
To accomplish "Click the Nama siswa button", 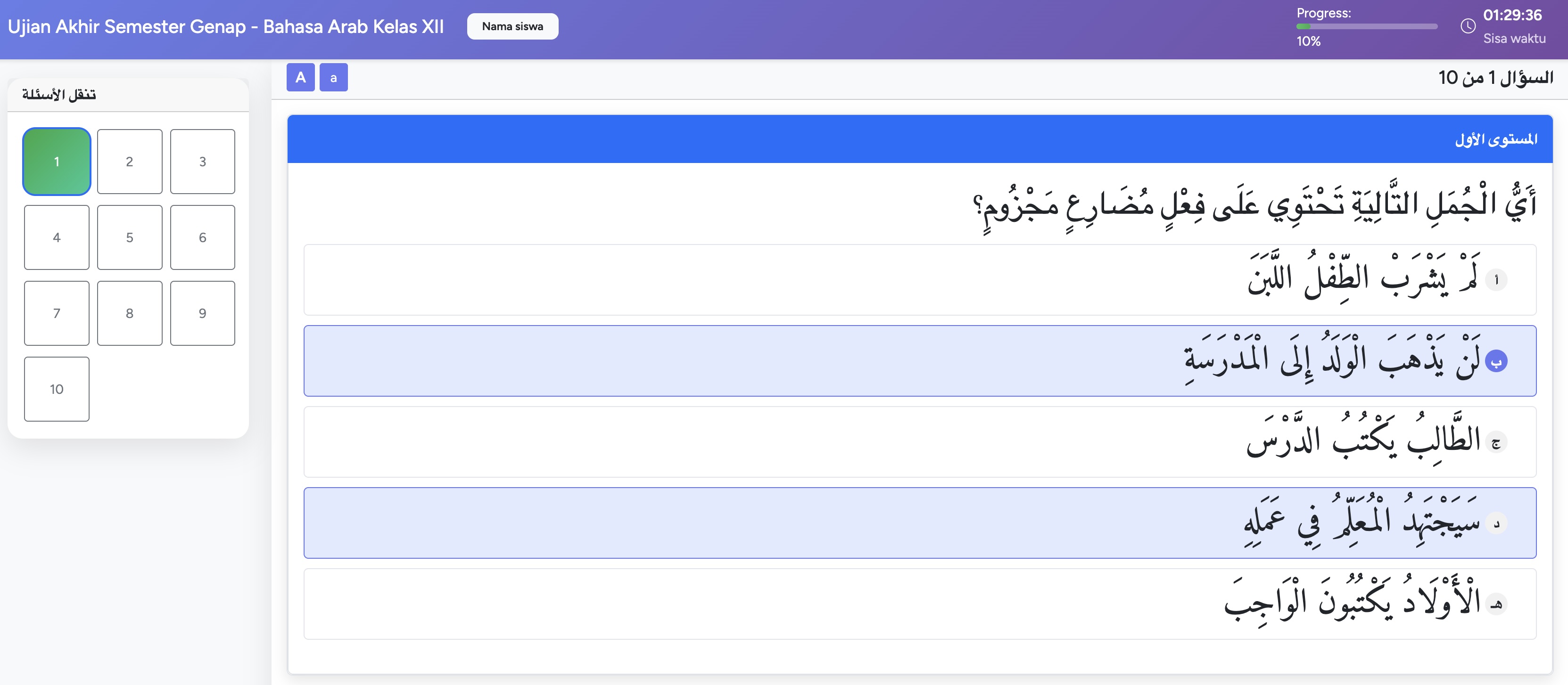I will [512, 26].
